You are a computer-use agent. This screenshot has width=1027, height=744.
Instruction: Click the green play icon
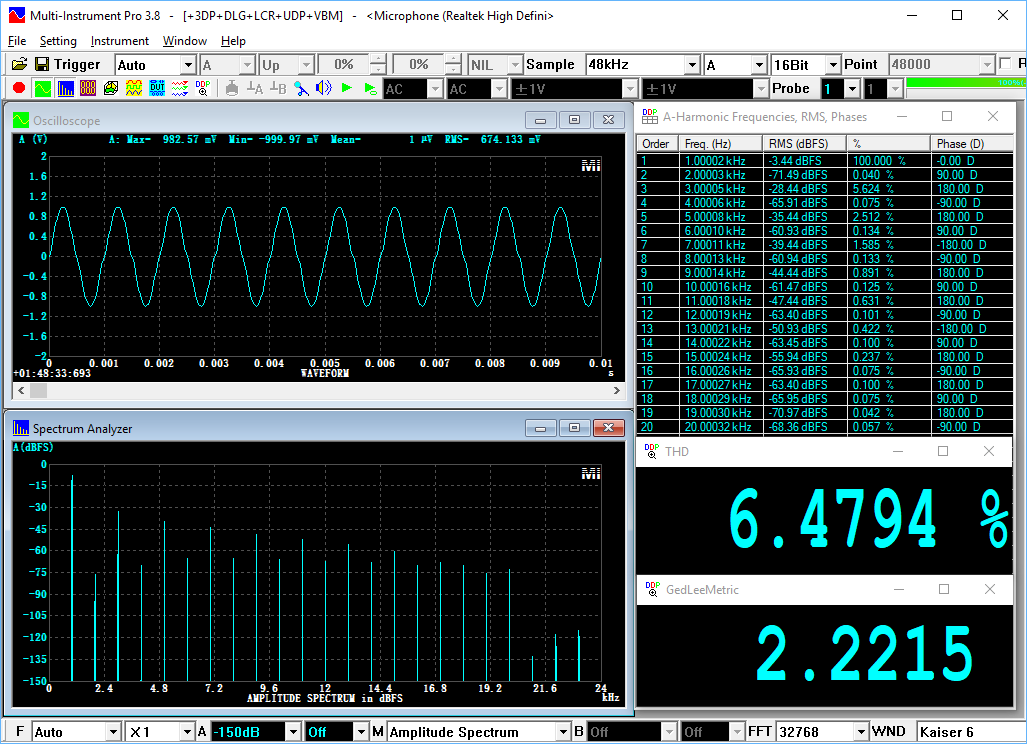point(346,88)
